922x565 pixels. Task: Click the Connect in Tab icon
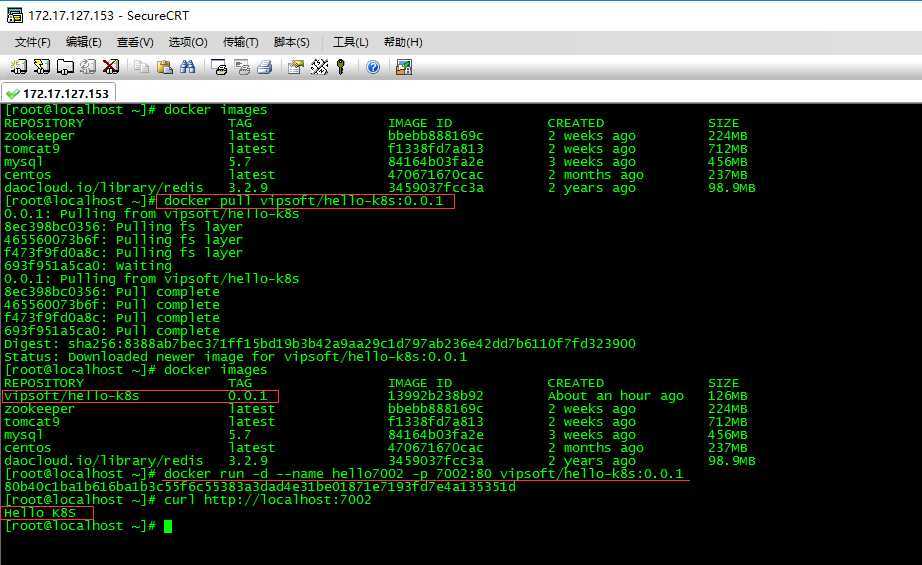coord(65,67)
